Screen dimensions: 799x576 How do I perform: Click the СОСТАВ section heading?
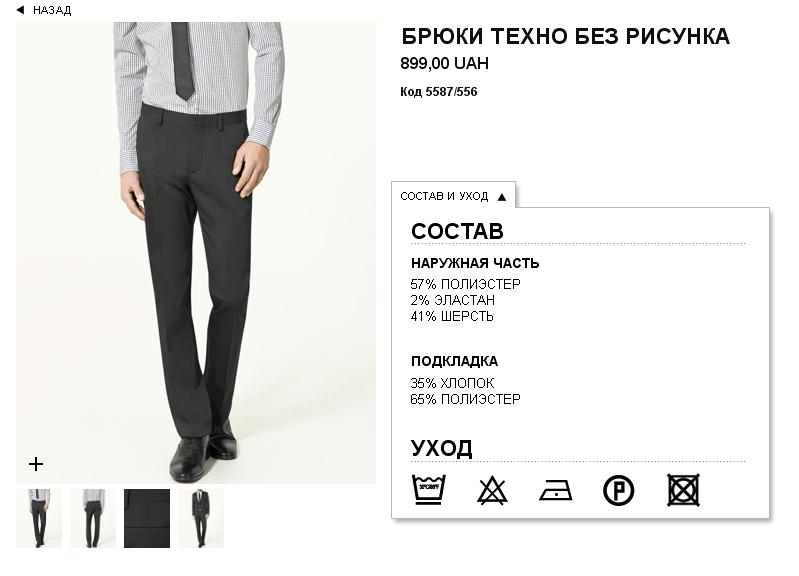click(x=457, y=231)
